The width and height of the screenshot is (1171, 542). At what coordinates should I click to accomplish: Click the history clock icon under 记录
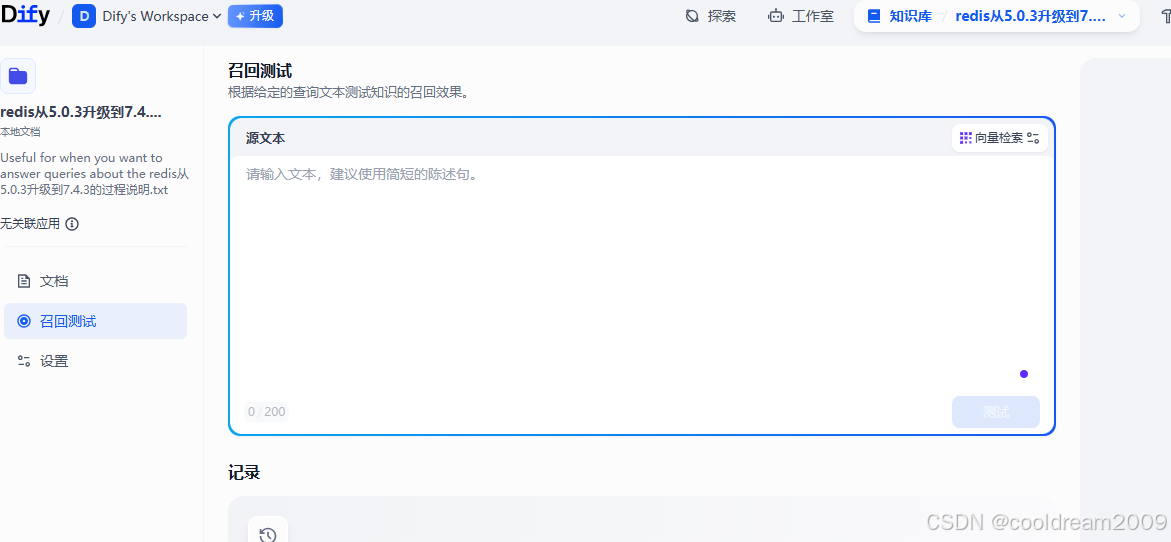(x=267, y=533)
